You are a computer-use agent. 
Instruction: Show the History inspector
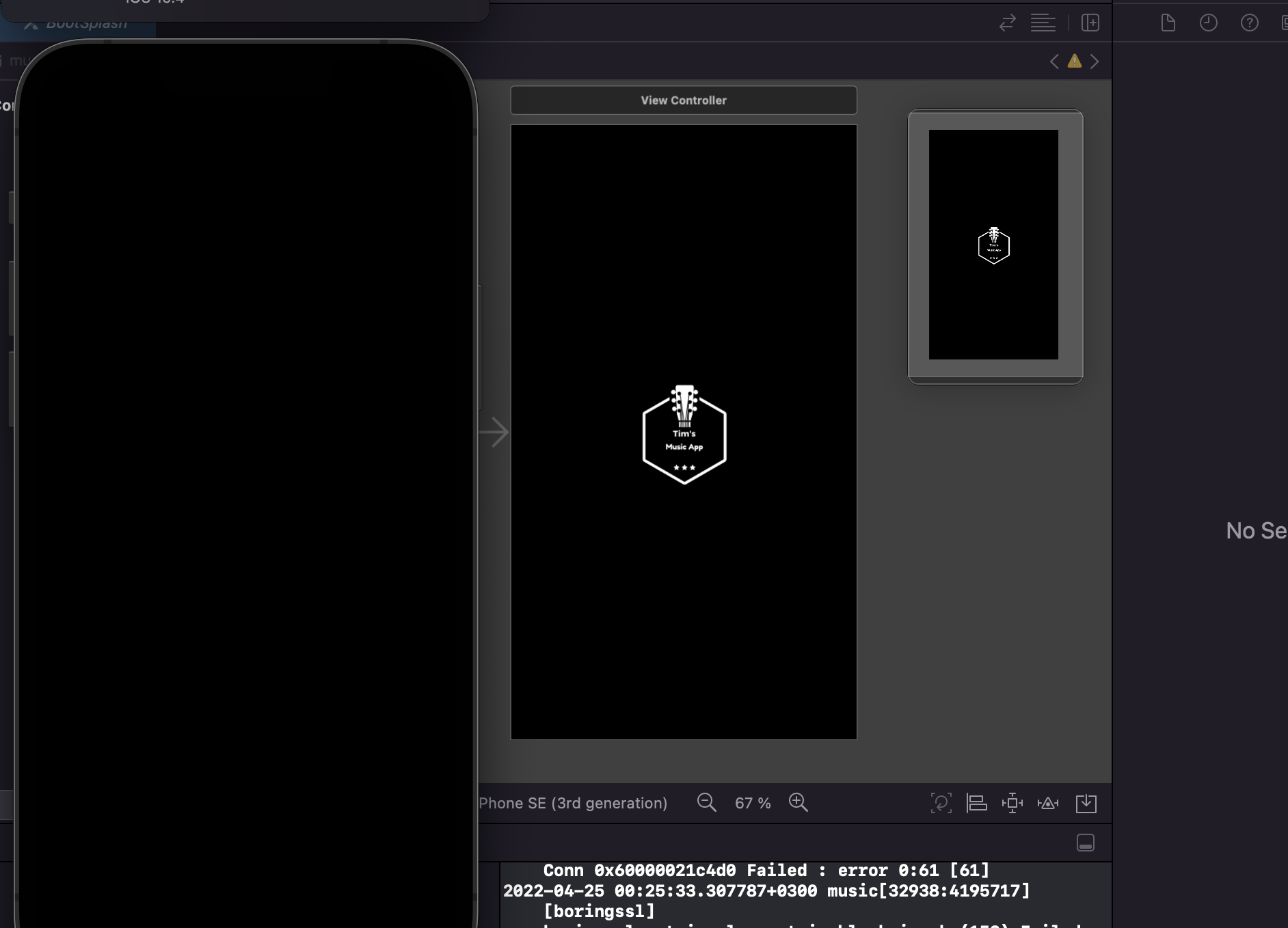1209,23
